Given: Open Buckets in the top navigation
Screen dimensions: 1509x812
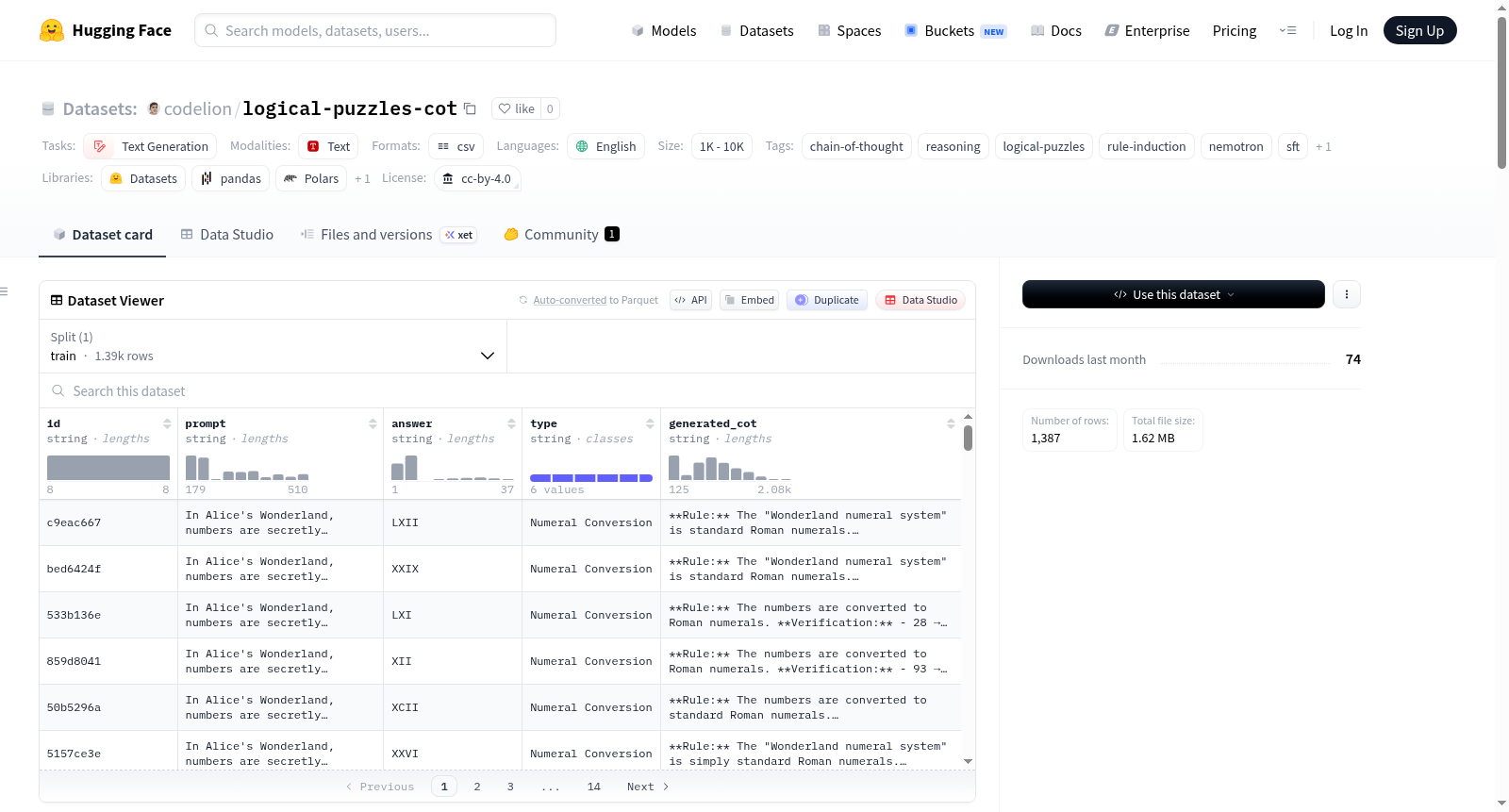Looking at the screenshot, I should tap(955, 30).
